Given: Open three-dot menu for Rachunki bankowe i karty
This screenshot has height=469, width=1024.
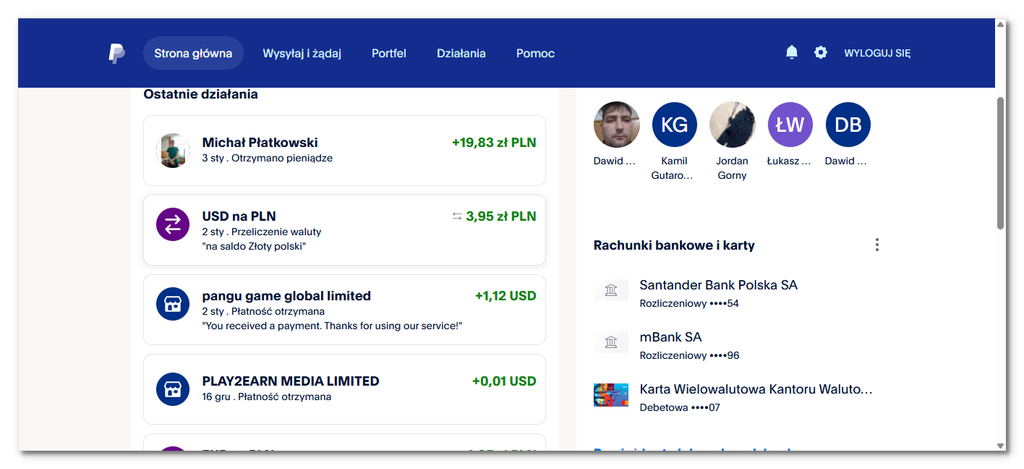Looking at the screenshot, I should [x=876, y=245].
